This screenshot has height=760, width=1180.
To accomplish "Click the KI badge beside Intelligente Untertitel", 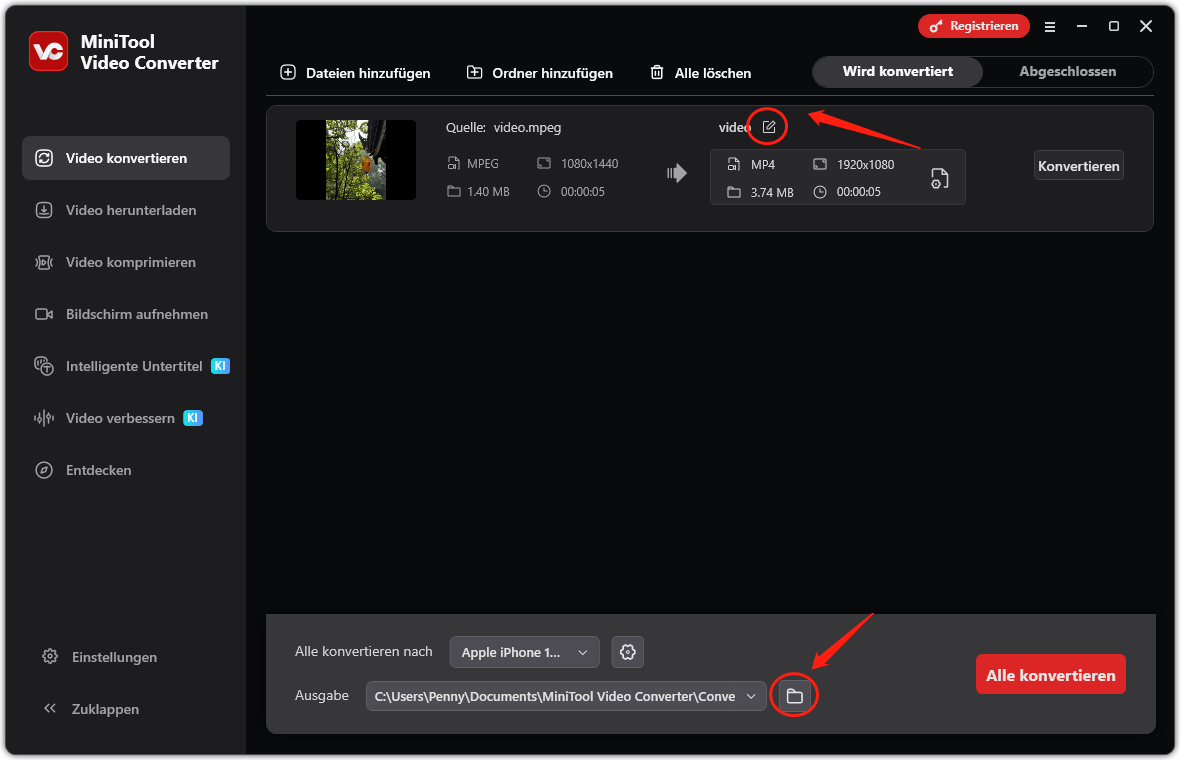I will click(x=220, y=366).
